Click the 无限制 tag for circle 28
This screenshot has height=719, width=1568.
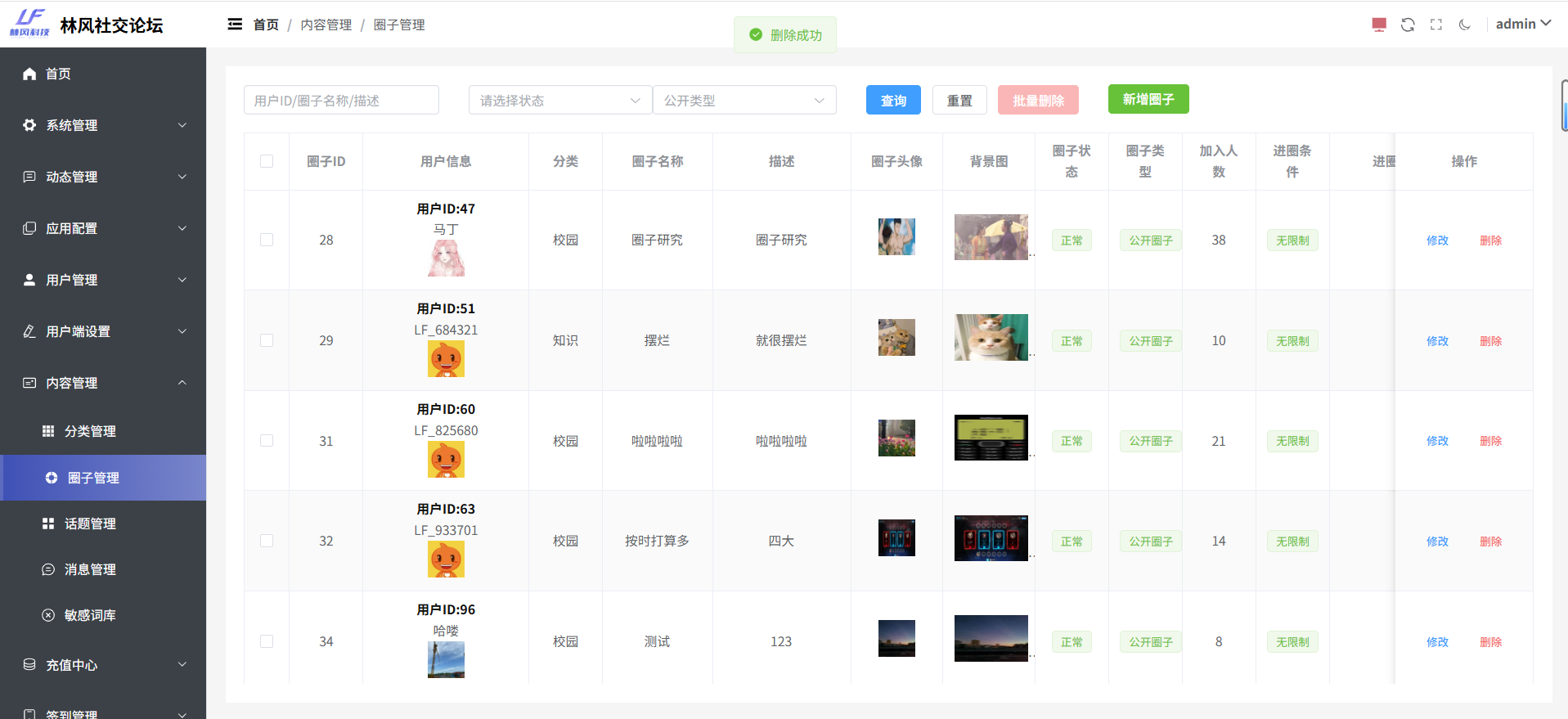(1292, 240)
